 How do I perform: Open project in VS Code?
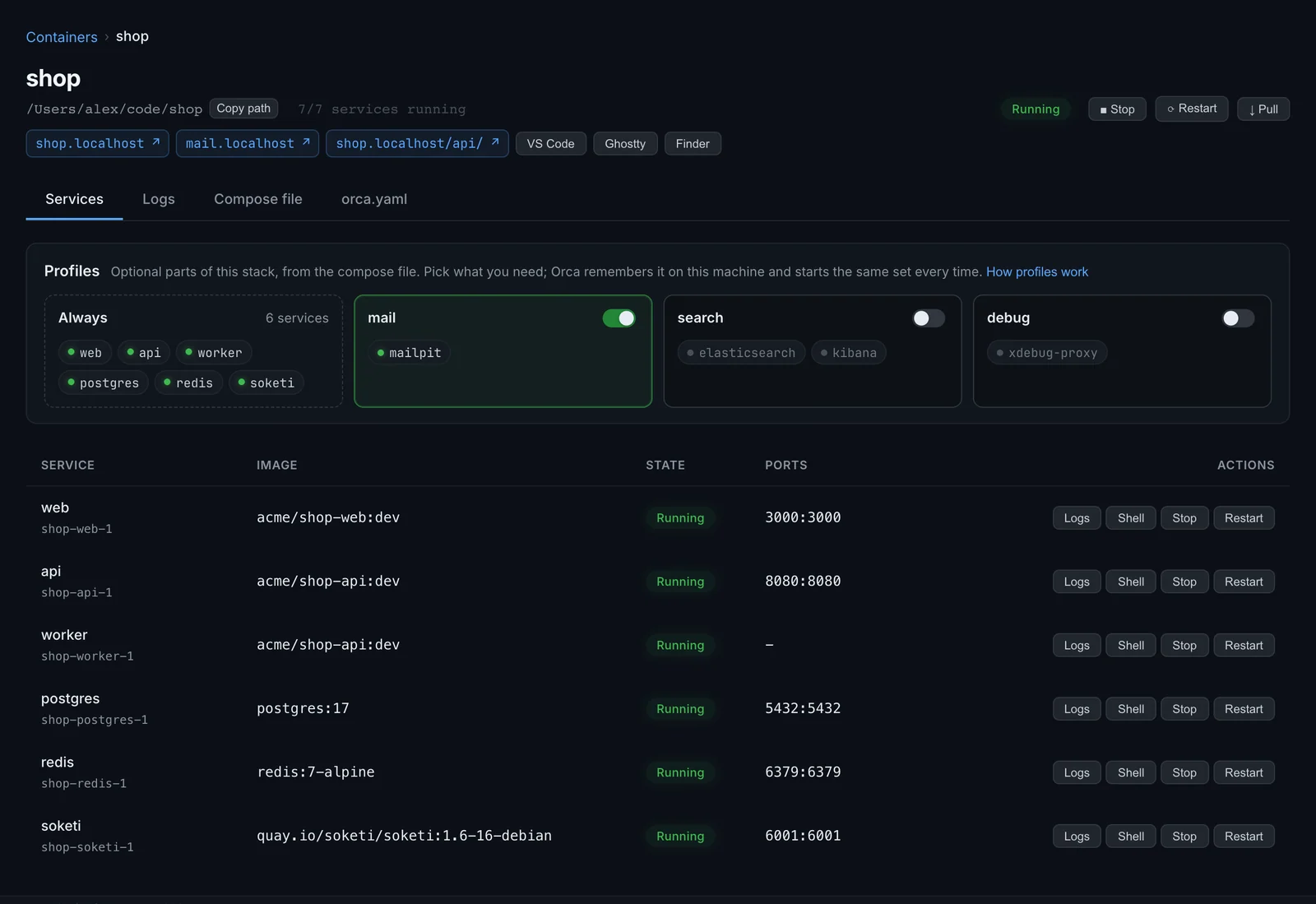point(551,144)
